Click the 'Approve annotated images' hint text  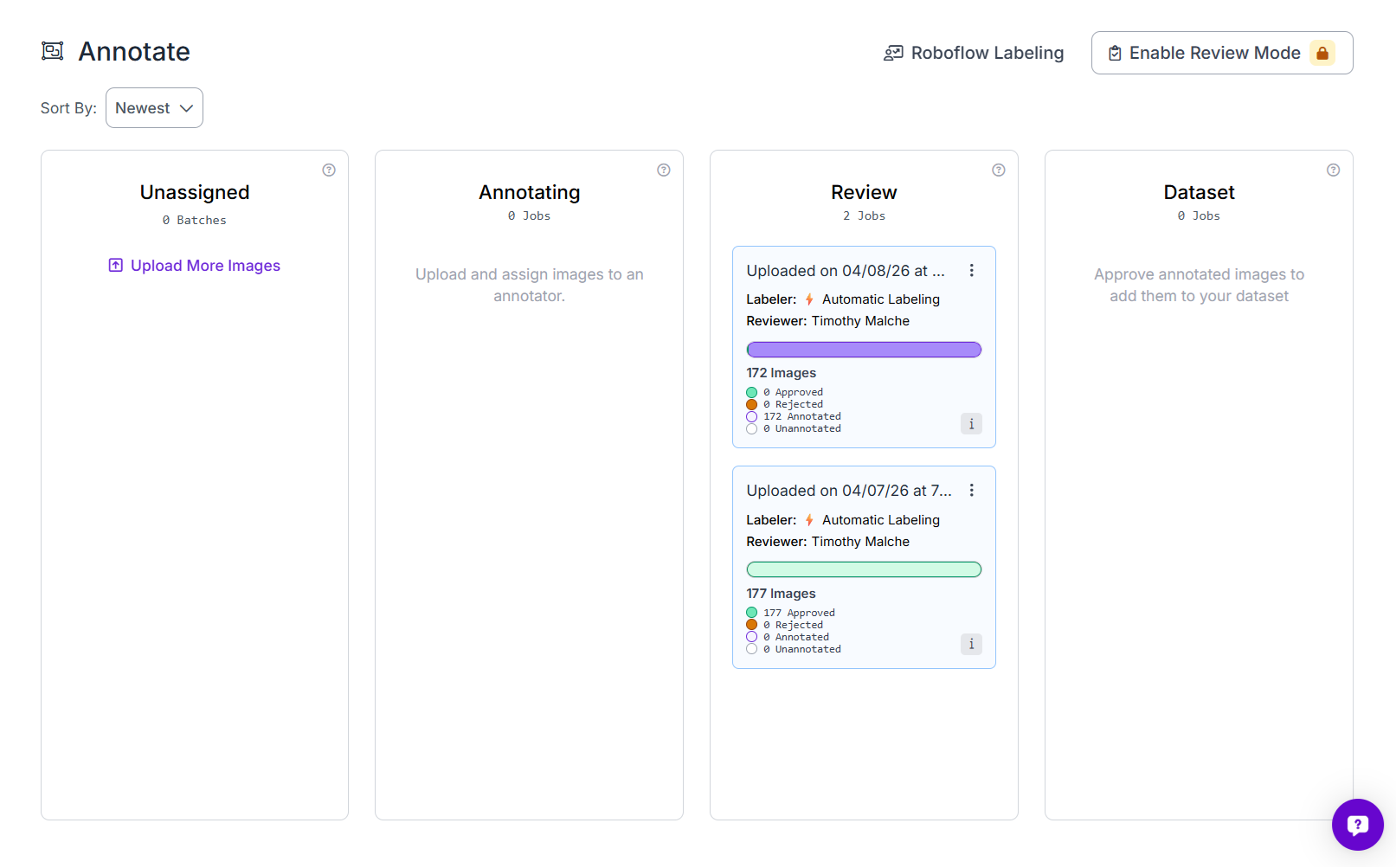(x=1200, y=285)
